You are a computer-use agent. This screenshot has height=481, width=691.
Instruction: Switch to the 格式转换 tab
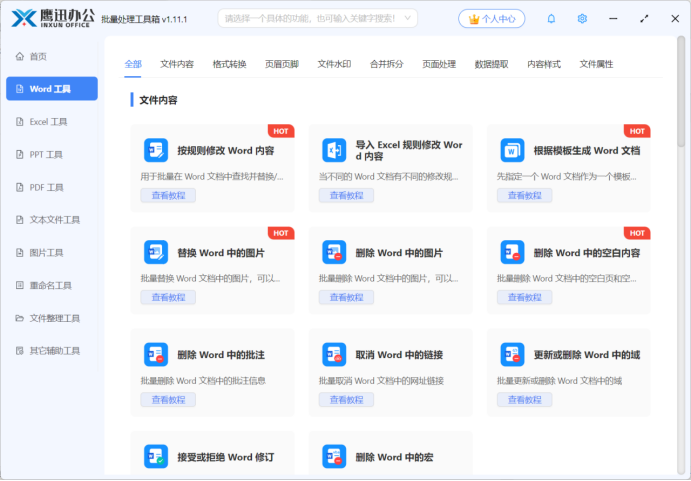click(x=229, y=64)
